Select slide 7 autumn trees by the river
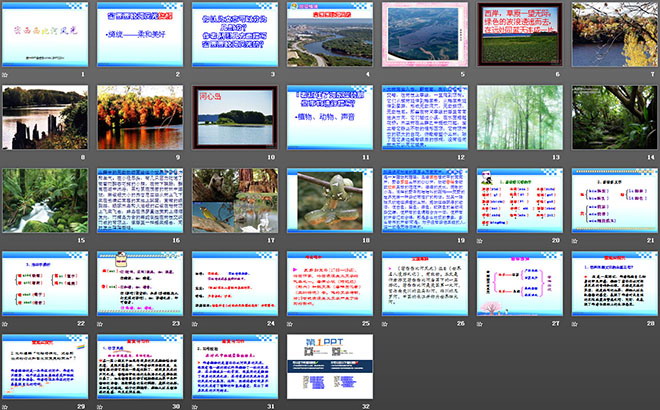The height and width of the screenshot is (410, 660). click(x=614, y=34)
